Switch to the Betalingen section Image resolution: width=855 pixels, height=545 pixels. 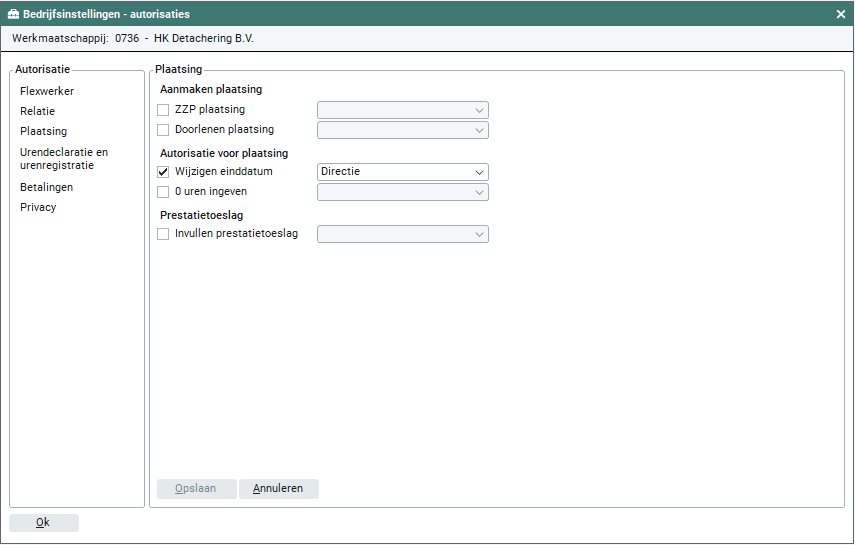pyautogui.click(x=46, y=187)
